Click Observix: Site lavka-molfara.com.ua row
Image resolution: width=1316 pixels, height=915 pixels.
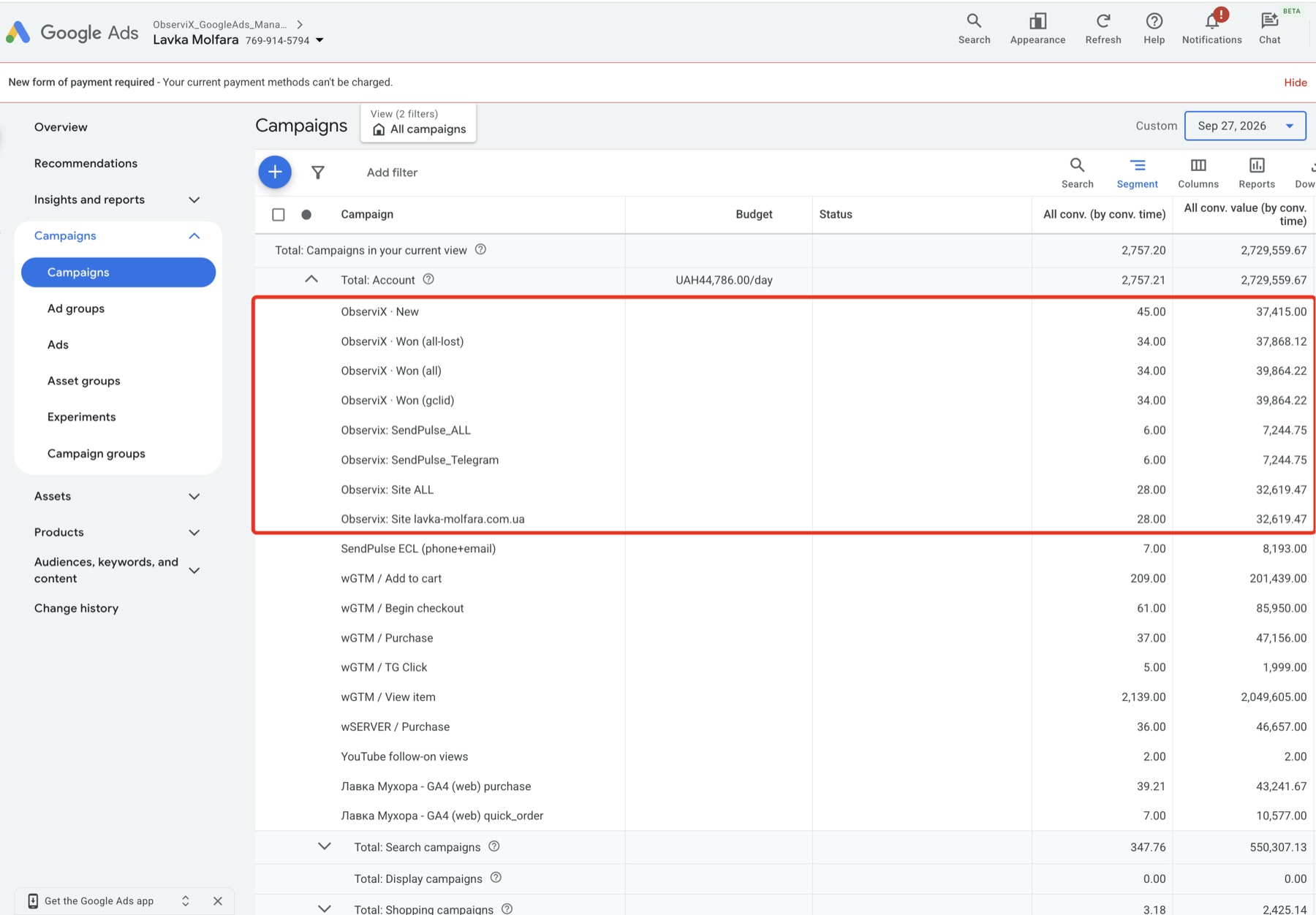(784, 519)
